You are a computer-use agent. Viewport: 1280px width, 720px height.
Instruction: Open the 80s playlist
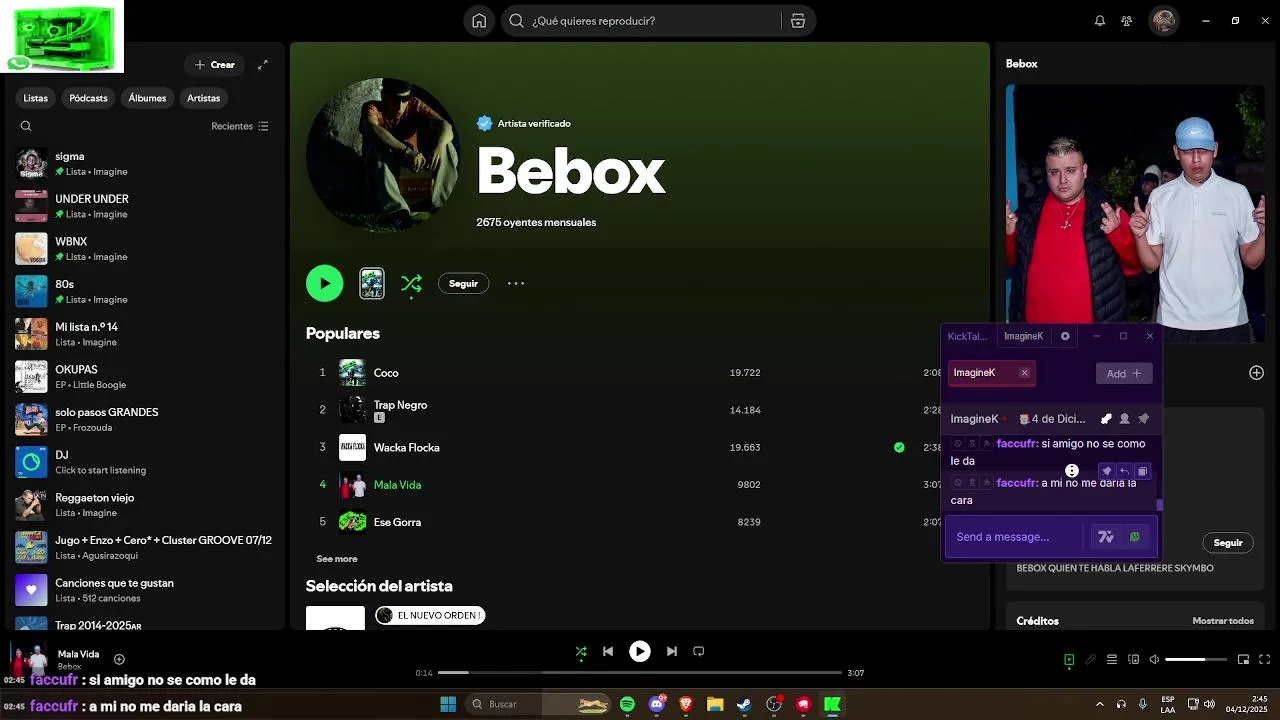143,292
